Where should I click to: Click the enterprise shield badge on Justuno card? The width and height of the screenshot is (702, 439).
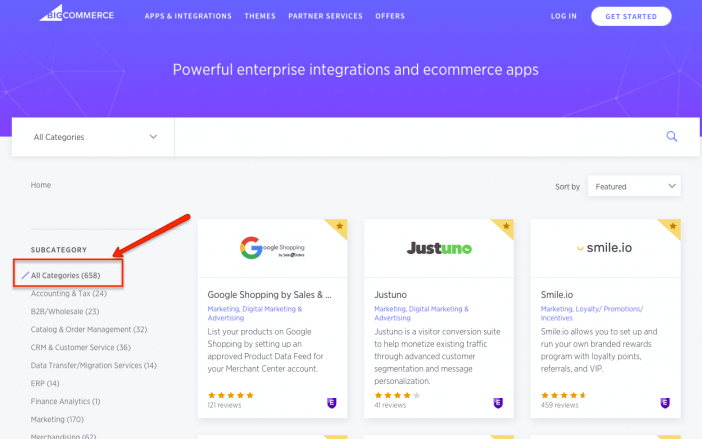498,403
